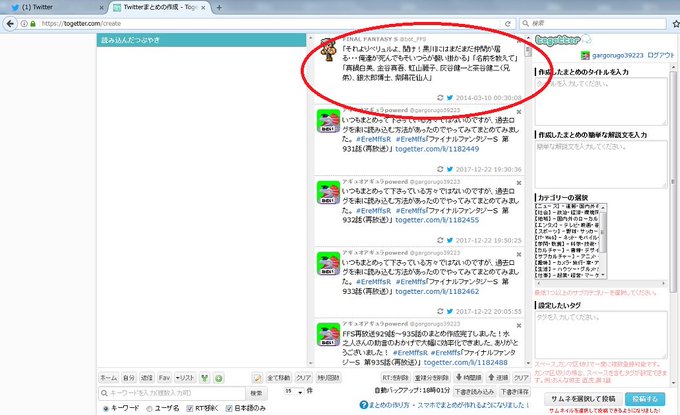Image resolution: width=680 pixels, height=415 pixels.
Task: Click the scrollbar of the tweet list
Action: (x=528, y=199)
